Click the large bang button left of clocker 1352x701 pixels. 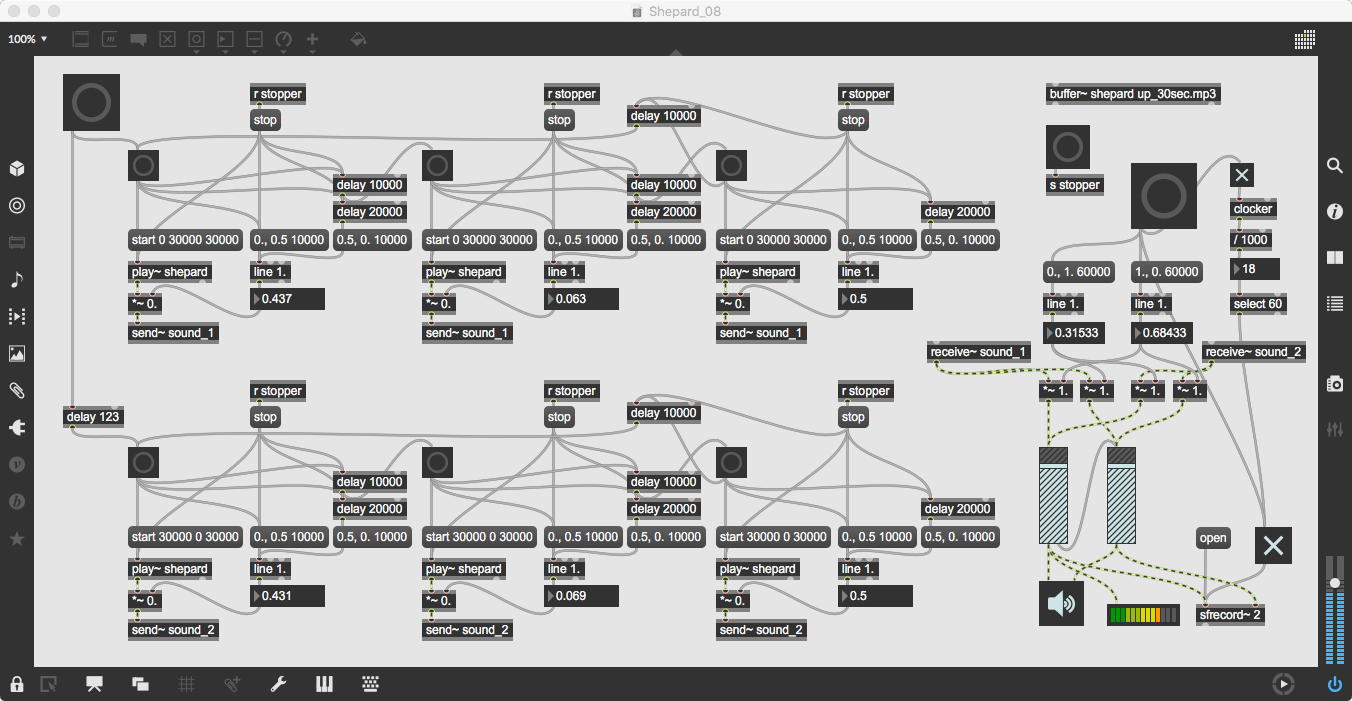(x=1164, y=196)
